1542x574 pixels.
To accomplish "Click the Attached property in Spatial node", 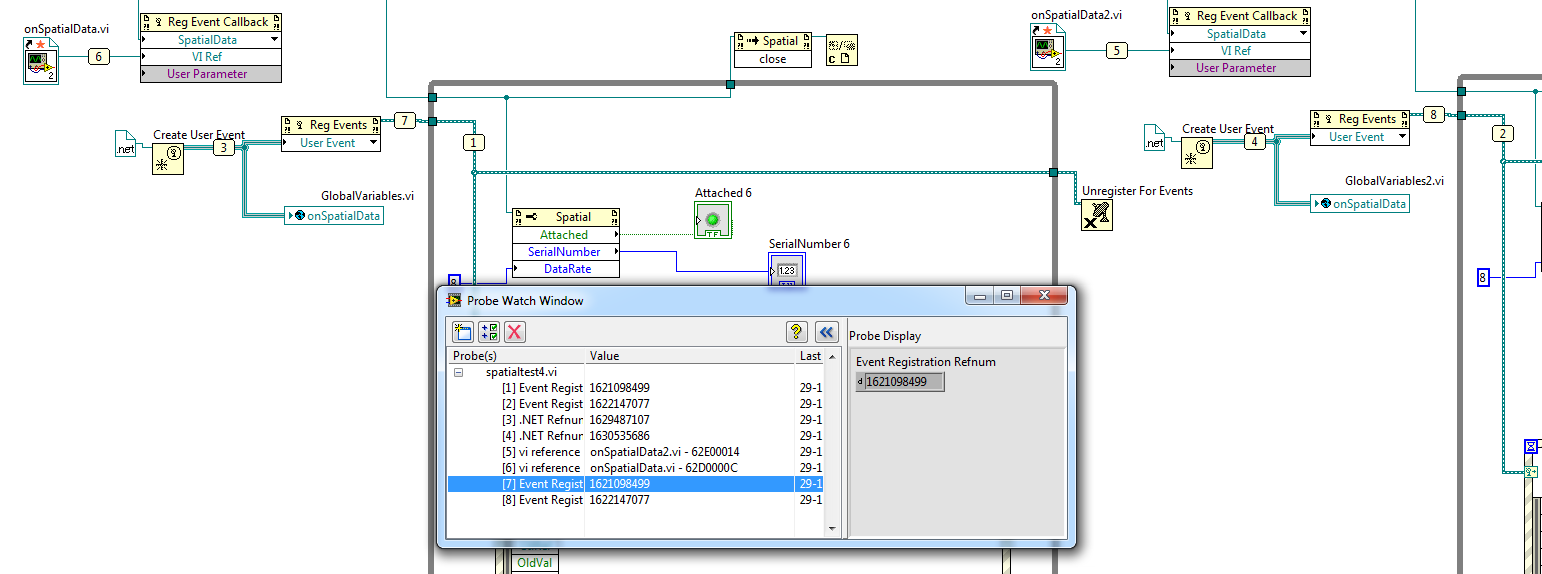I will tap(564, 235).
